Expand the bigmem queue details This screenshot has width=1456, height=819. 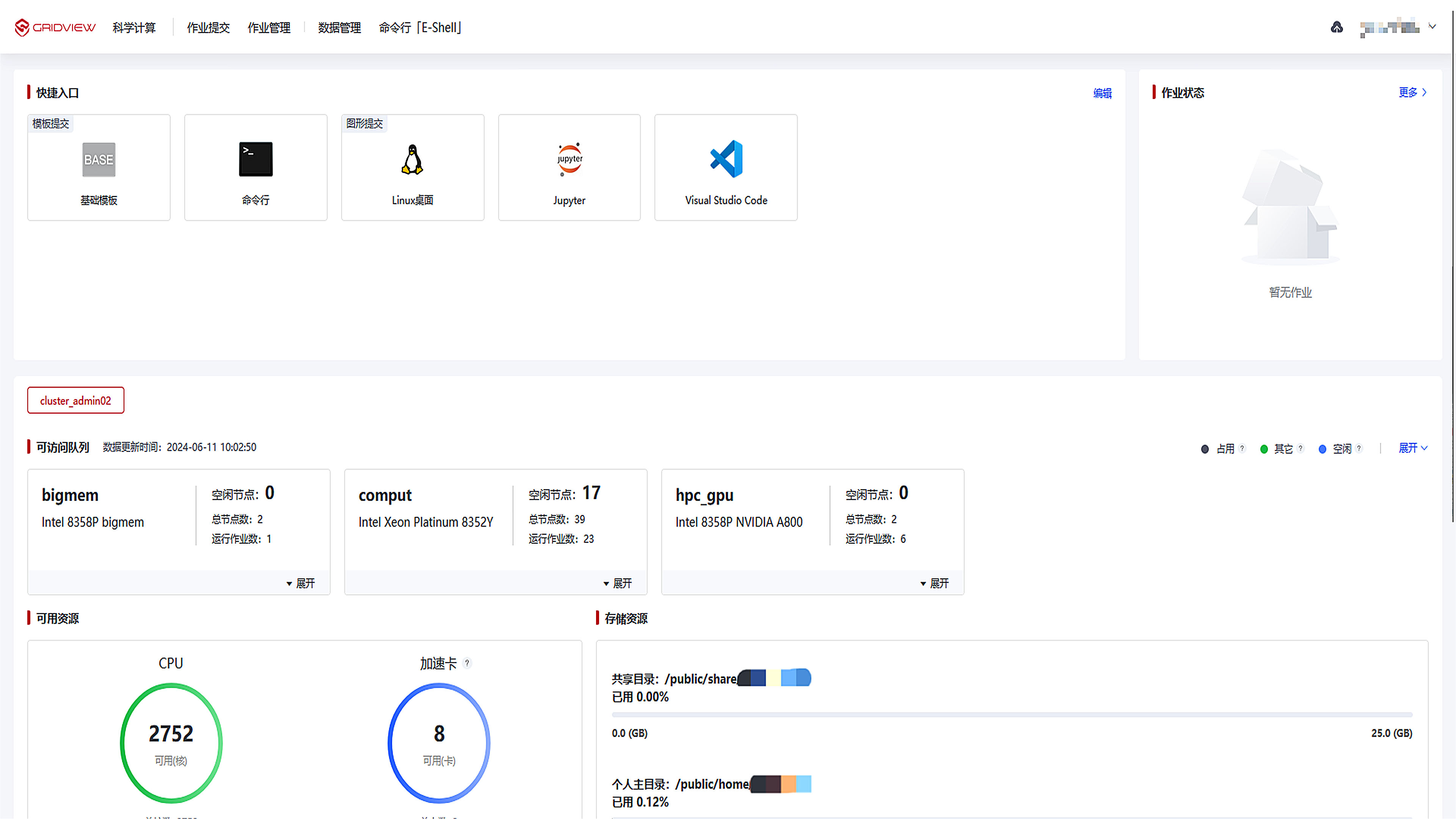301,583
